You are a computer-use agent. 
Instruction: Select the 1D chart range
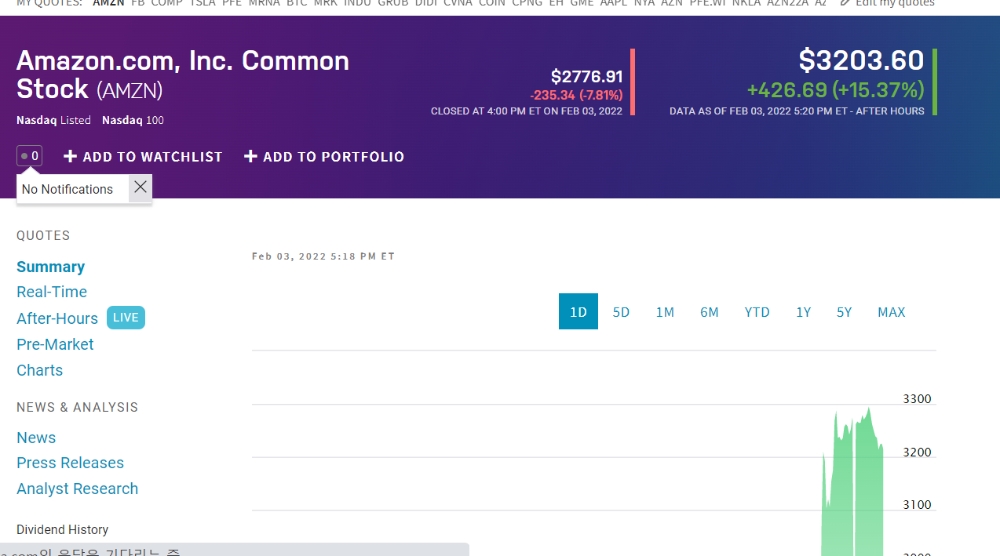coord(578,311)
